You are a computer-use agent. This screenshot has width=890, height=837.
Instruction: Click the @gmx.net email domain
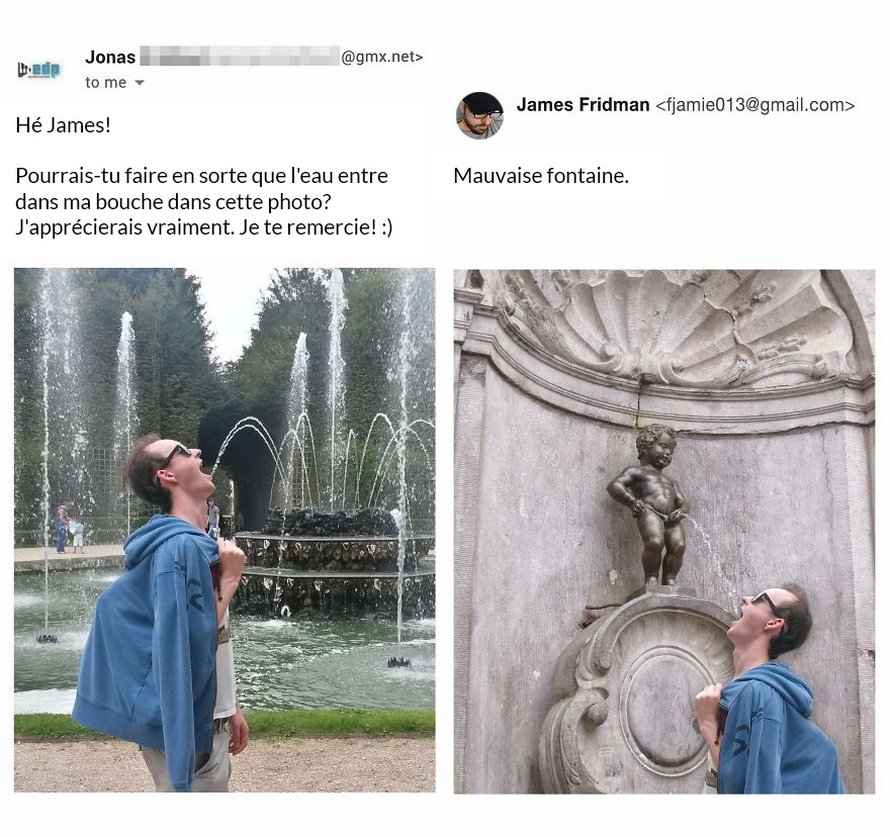pyautogui.click(x=381, y=57)
